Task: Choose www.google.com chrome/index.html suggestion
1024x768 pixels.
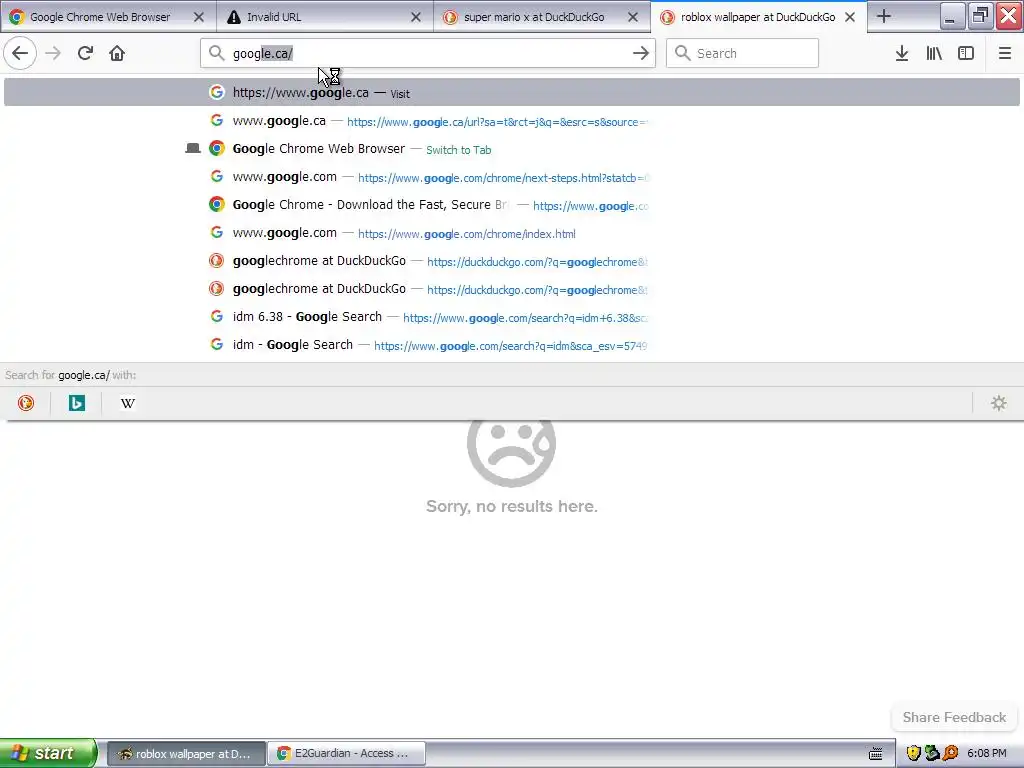Action: point(512,233)
